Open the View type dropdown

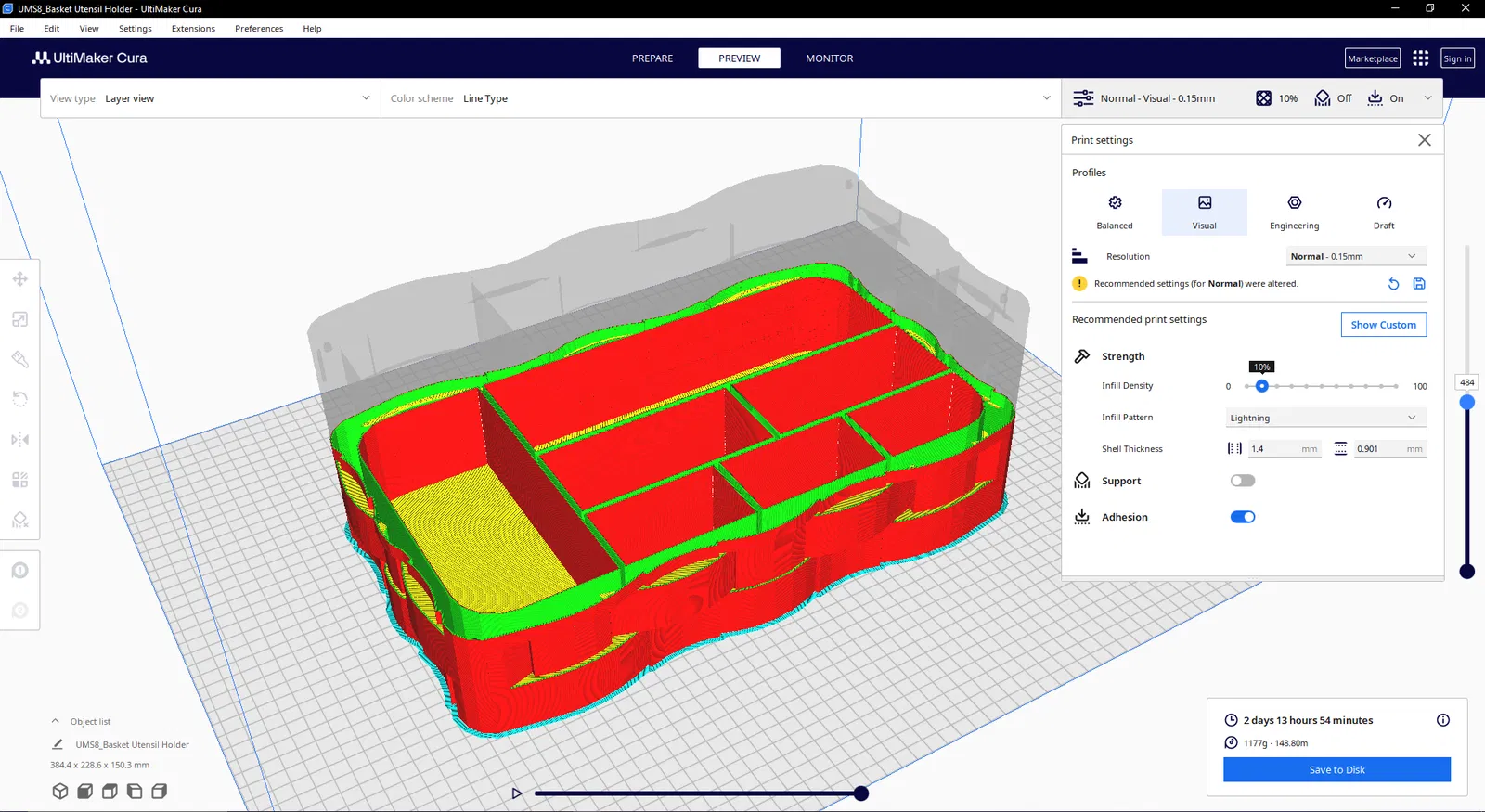click(211, 98)
